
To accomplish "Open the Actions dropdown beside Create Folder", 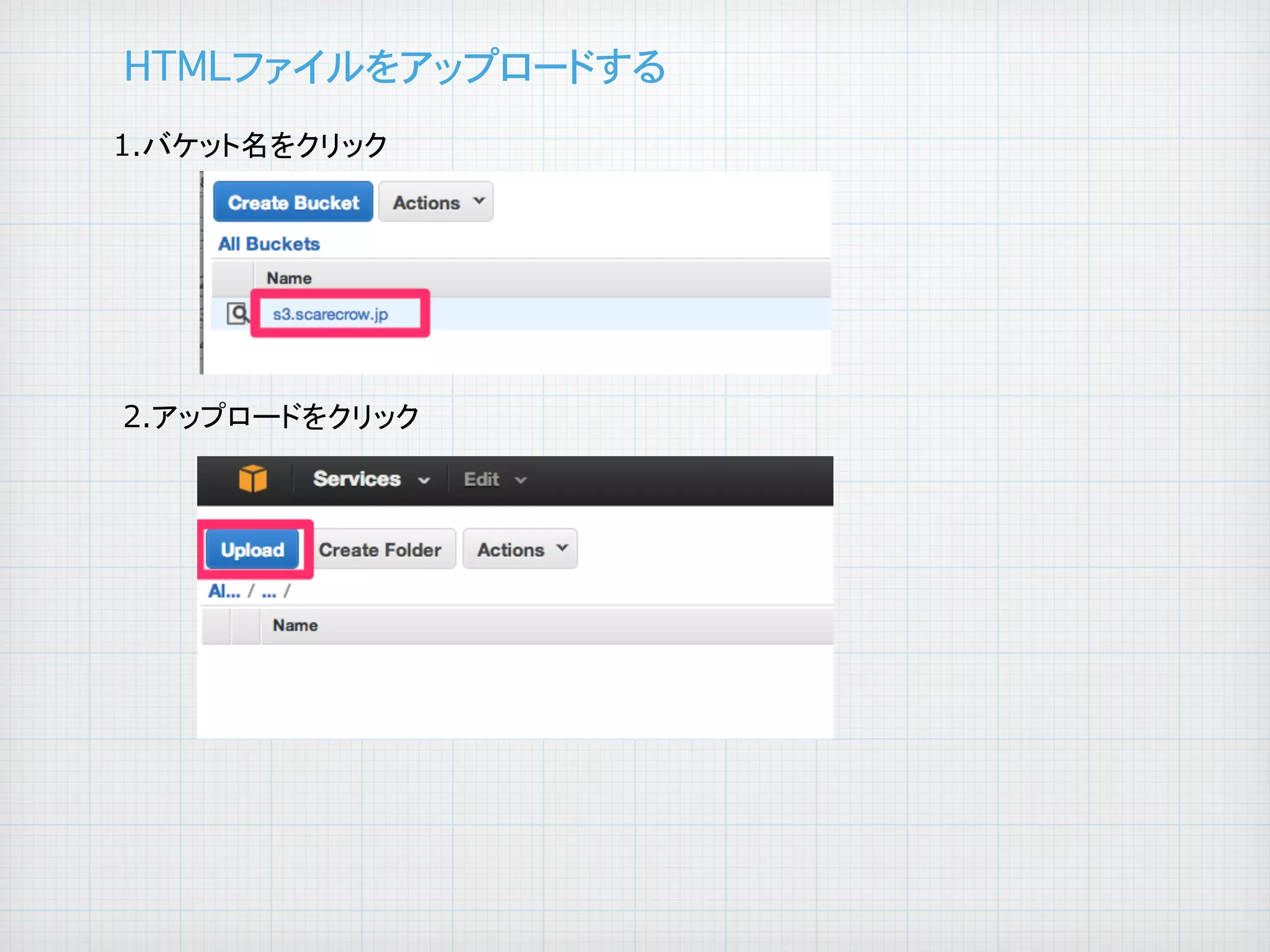I will [520, 549].
